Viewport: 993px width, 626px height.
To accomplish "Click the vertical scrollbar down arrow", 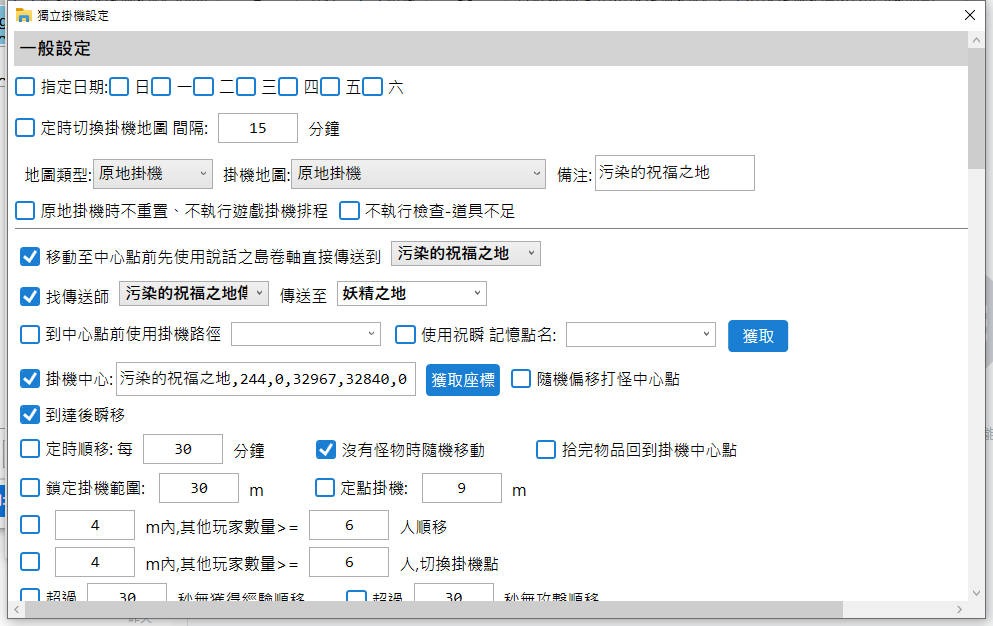I will [x=976, y=591].
